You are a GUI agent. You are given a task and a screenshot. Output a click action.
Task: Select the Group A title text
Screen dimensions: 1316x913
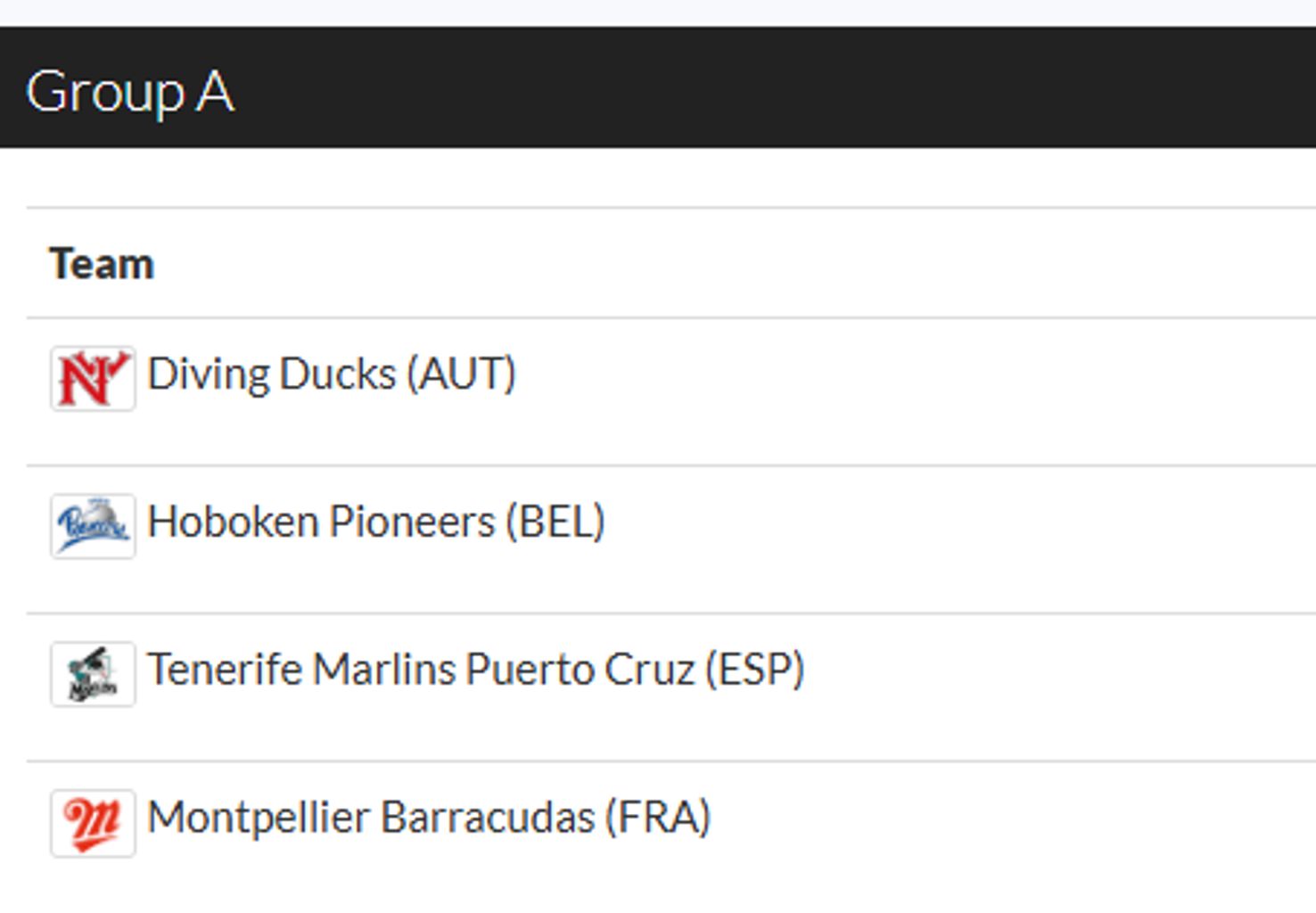click(x=130, y=92)
